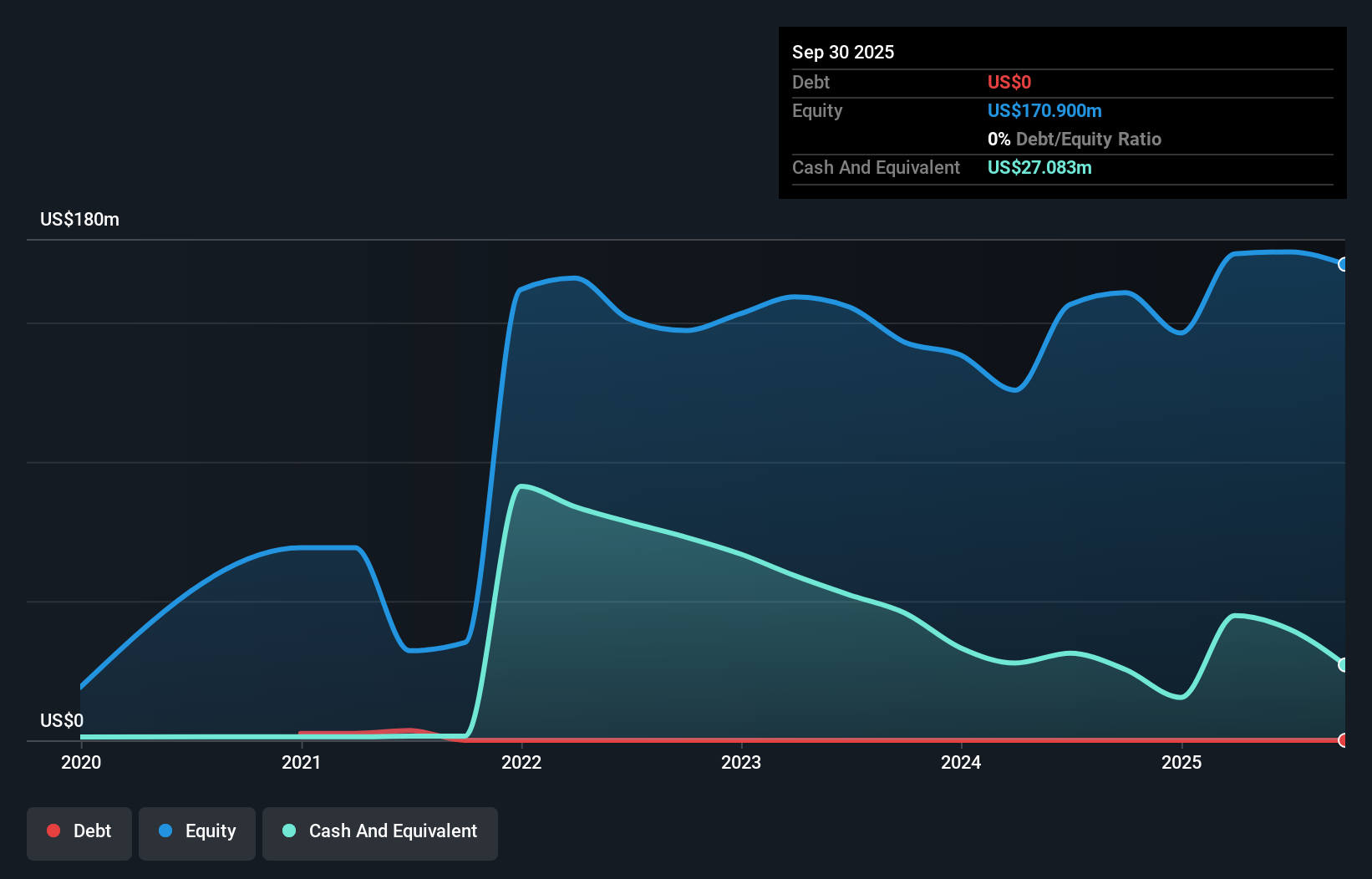Click the US$180m axis label

79,219
